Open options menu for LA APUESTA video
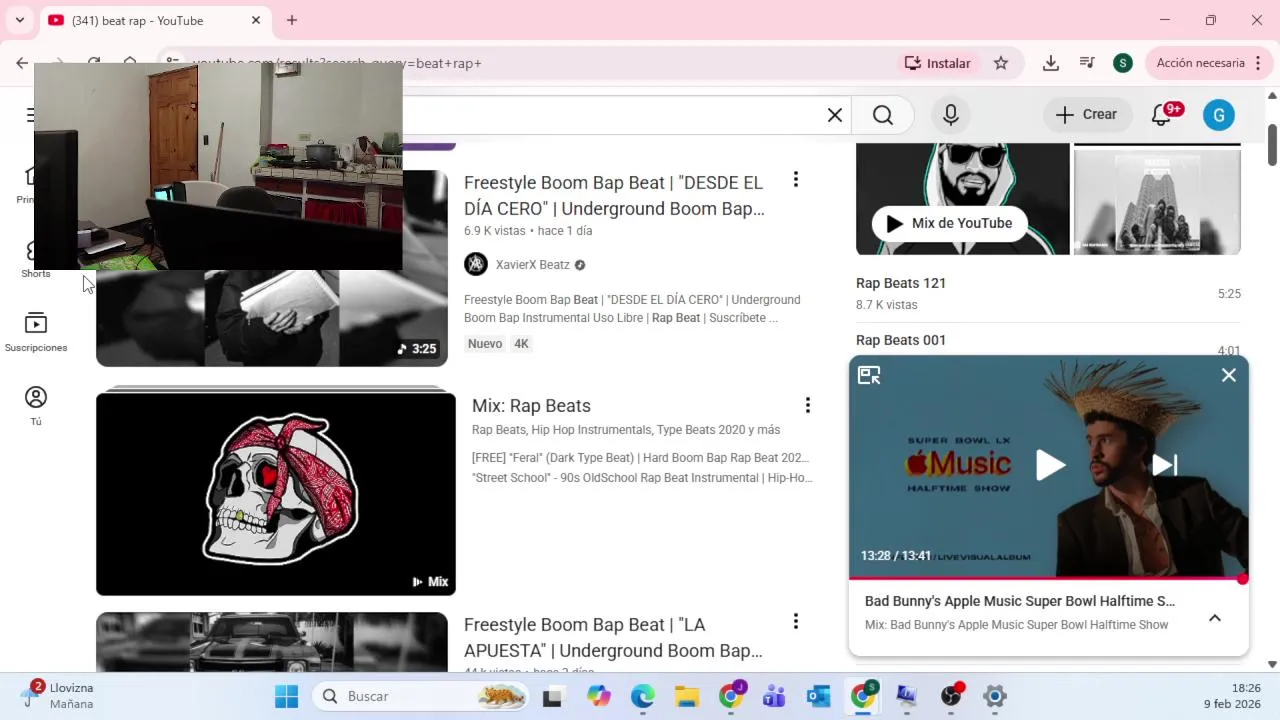 point(796,622)
